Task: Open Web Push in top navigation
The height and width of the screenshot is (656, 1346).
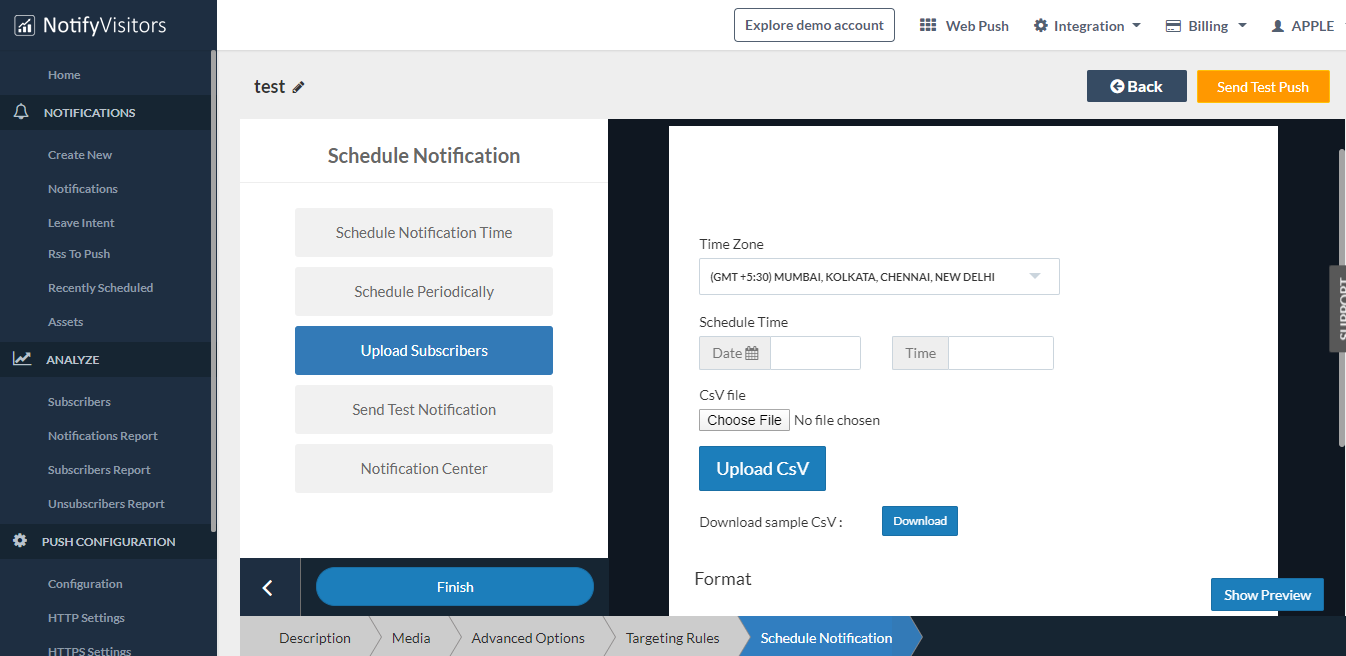Action: 964,26
